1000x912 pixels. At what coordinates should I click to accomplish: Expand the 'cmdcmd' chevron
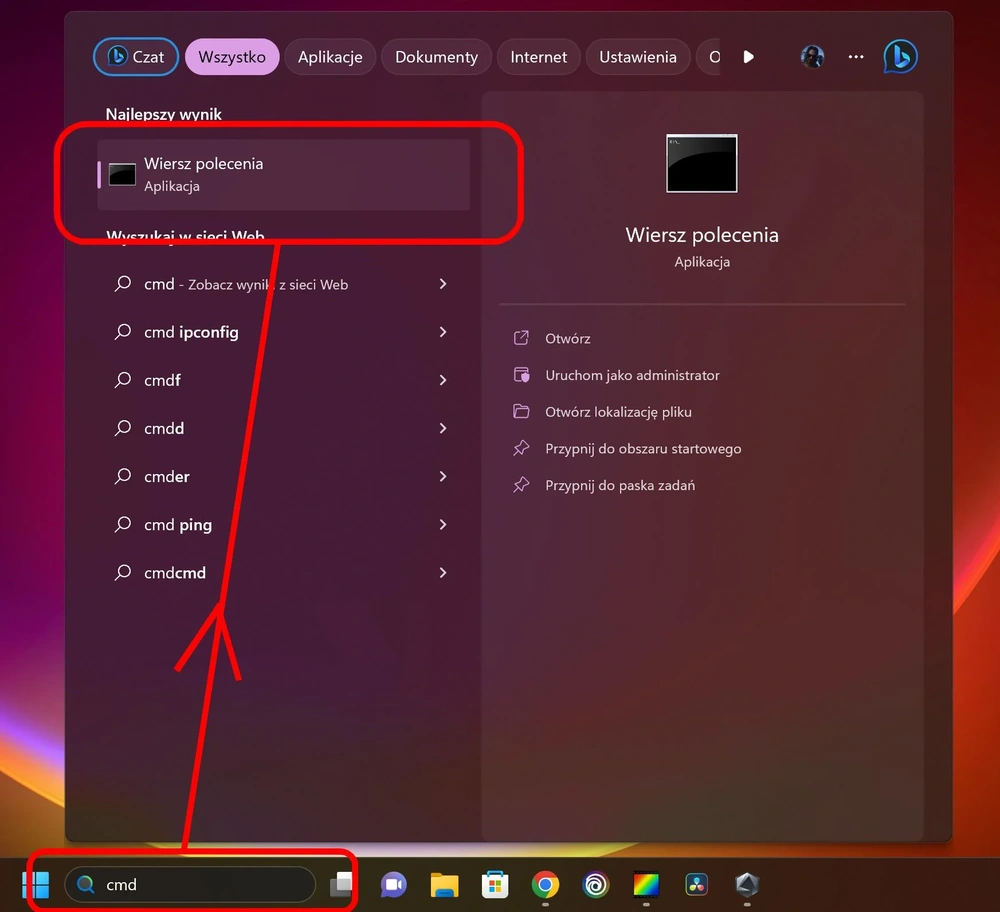tap(443, 573)
